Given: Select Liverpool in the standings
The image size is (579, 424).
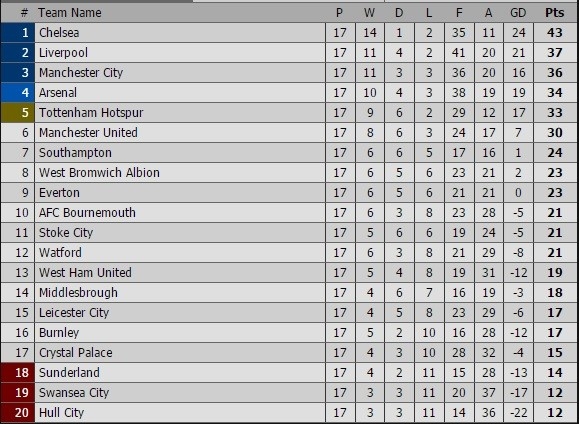Looking at the screenshot, I should point(64,52).
